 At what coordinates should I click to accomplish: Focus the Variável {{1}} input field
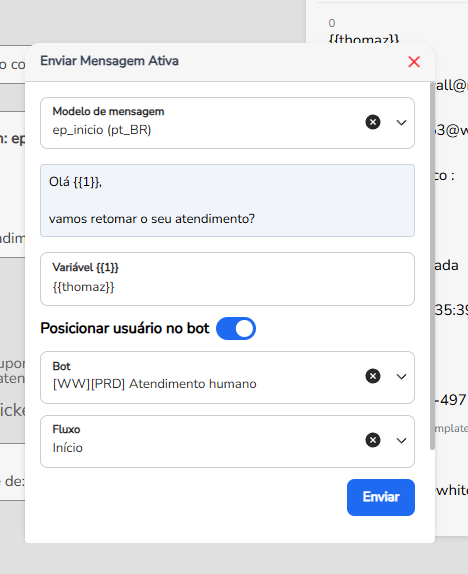point(227,279)
